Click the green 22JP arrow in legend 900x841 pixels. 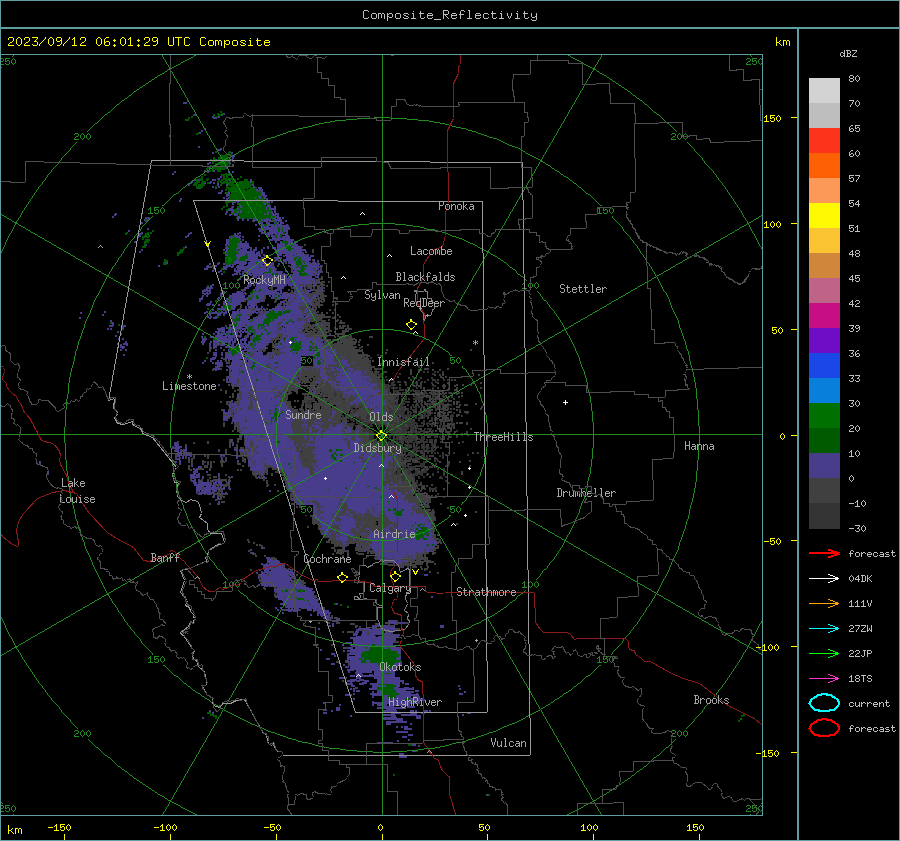coord(824,653)
